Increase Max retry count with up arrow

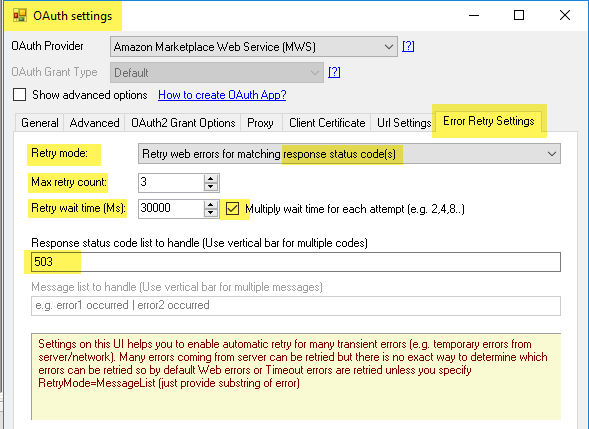(x=211, y=179)
